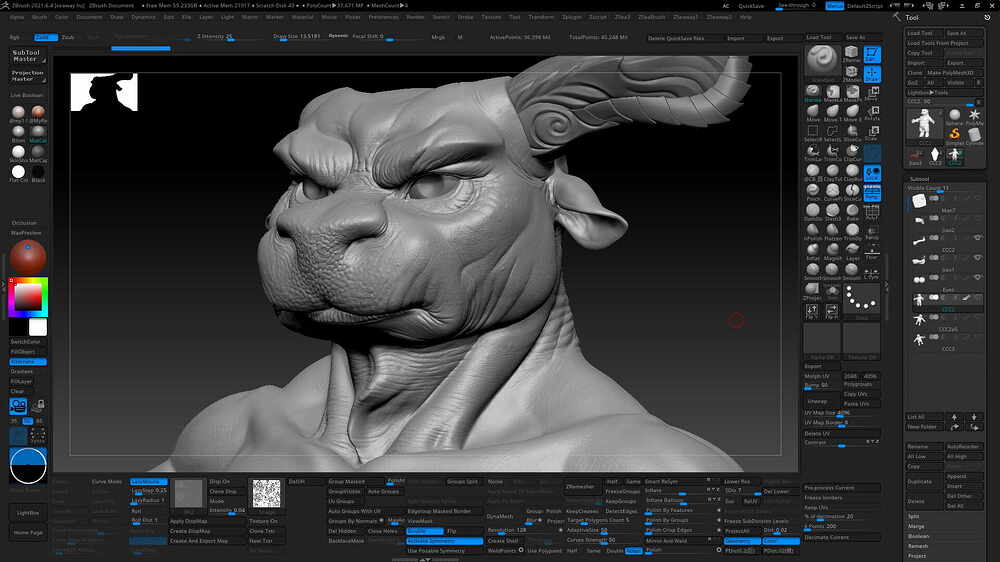Pick the Move T brush
The width and height of the screenshot is (1000, 562).
(832, 114)
